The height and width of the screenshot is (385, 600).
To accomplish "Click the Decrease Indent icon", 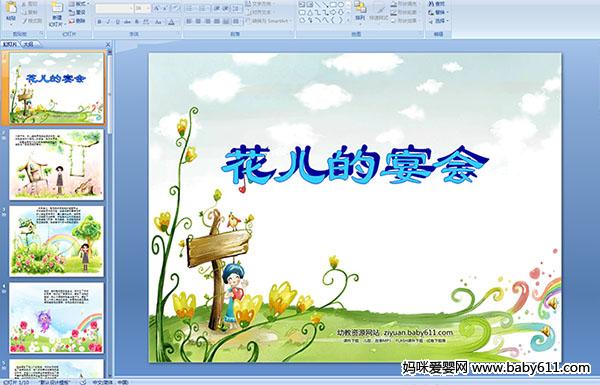I will click(217, 8).
